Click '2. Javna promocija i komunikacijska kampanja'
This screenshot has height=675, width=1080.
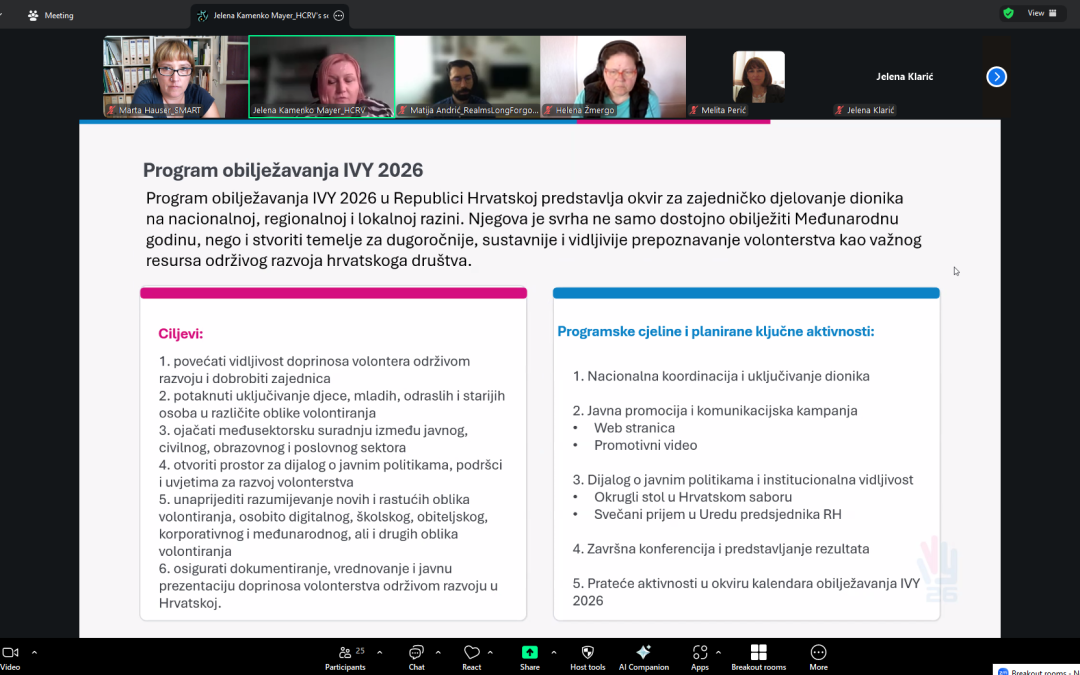click(x=715, y=411)
